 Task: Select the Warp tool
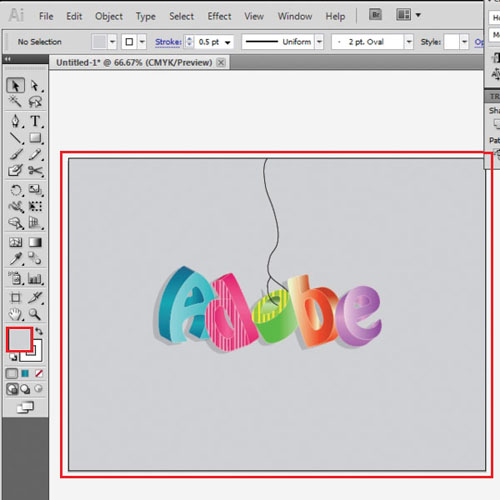[x=15, y=206]
